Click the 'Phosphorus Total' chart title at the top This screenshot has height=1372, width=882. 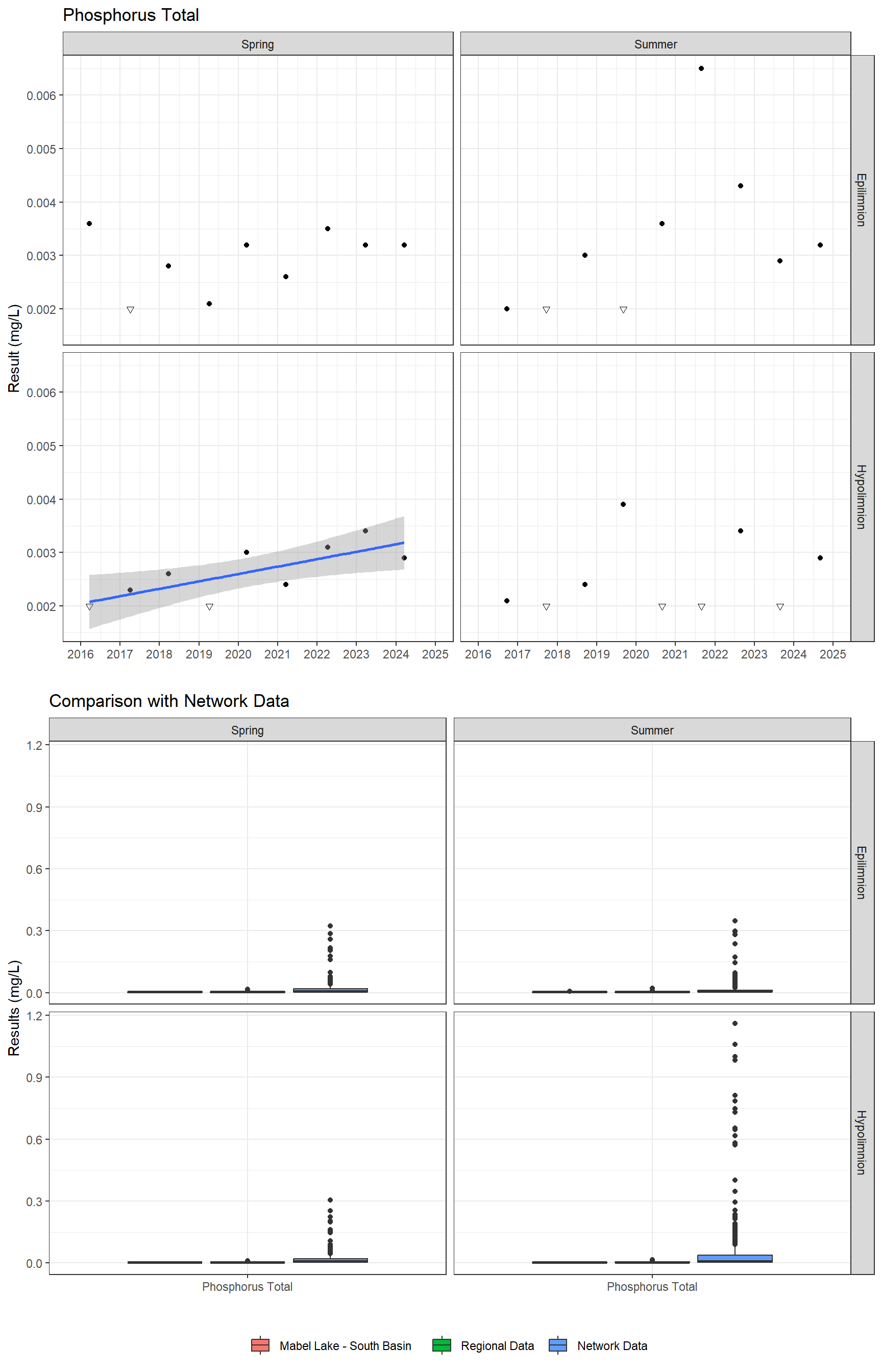(131, 15)
